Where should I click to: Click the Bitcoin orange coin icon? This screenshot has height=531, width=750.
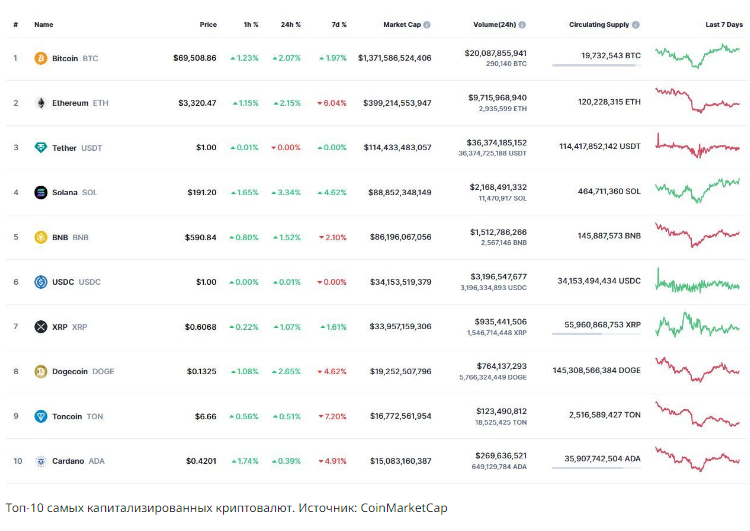point(41,58)
